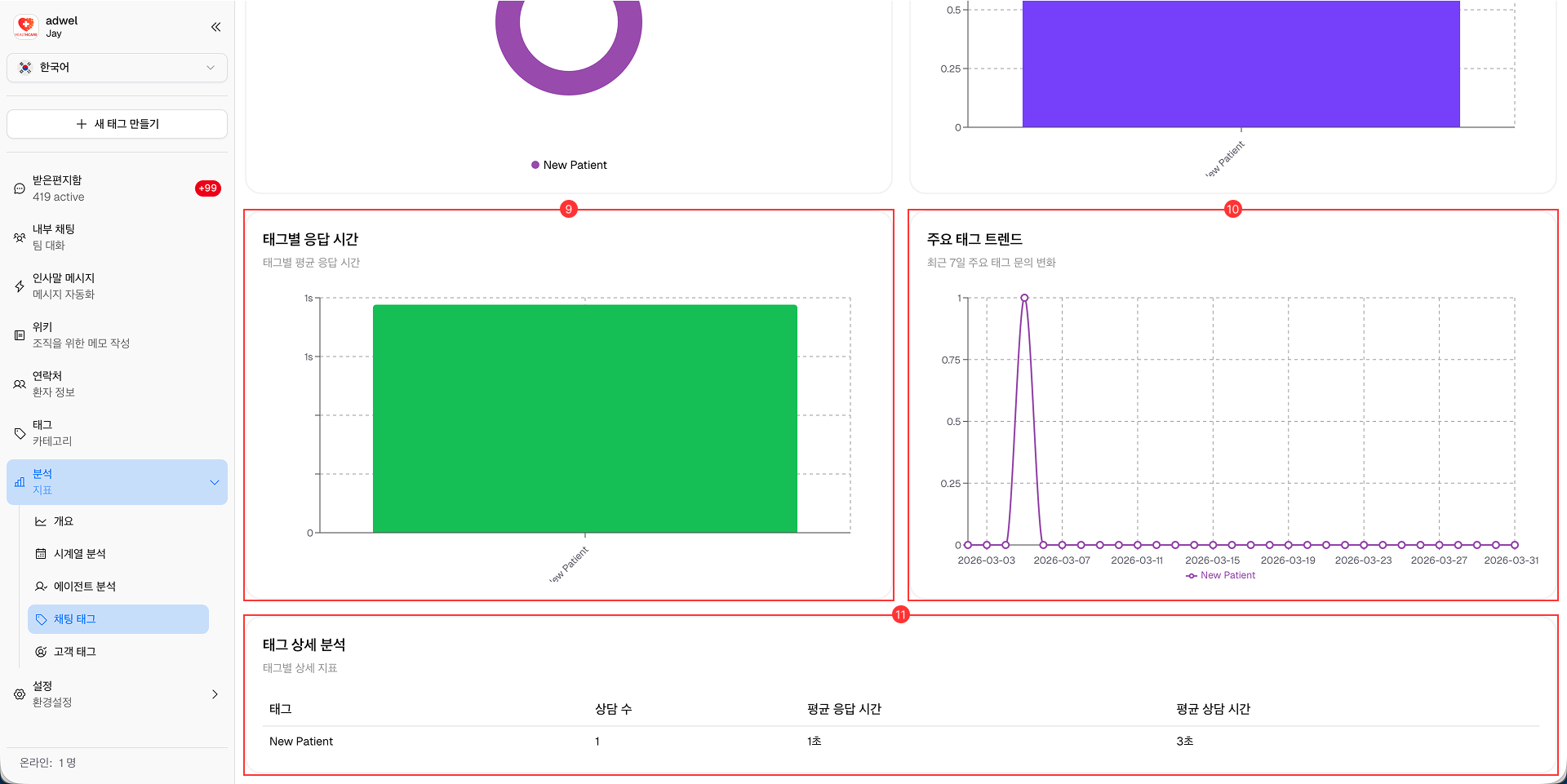Collapse the 분석 section chevron

[215, 481]
